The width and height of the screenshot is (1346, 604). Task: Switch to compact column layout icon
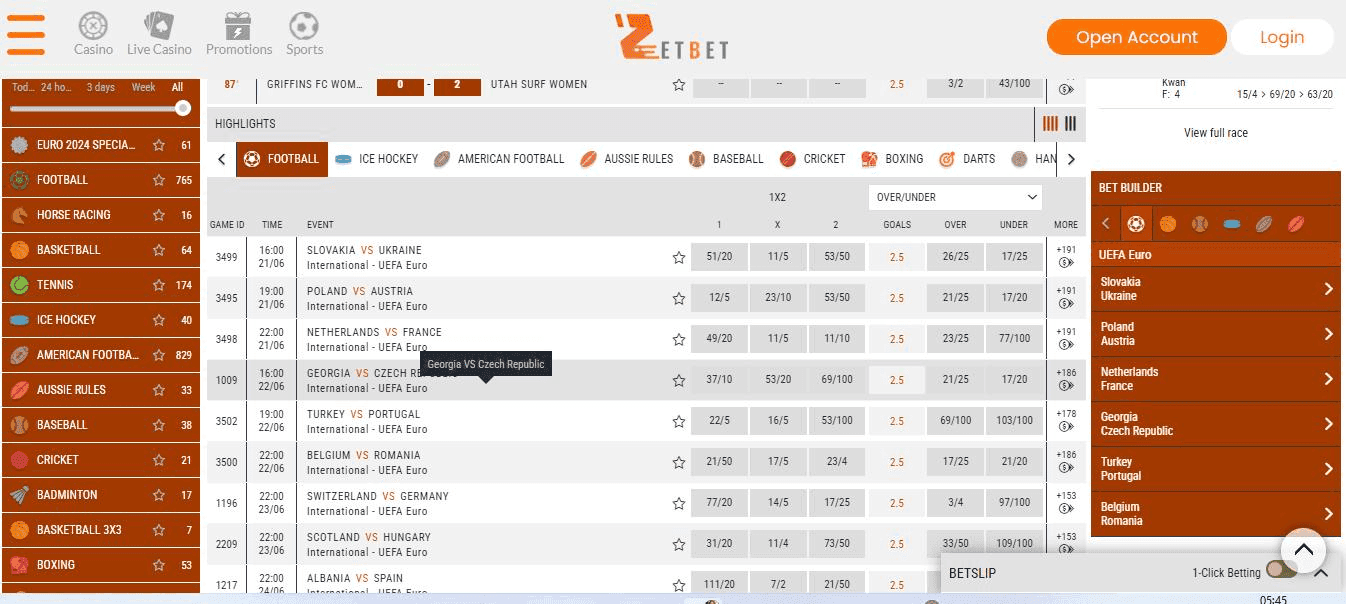tap(1071, 124)
